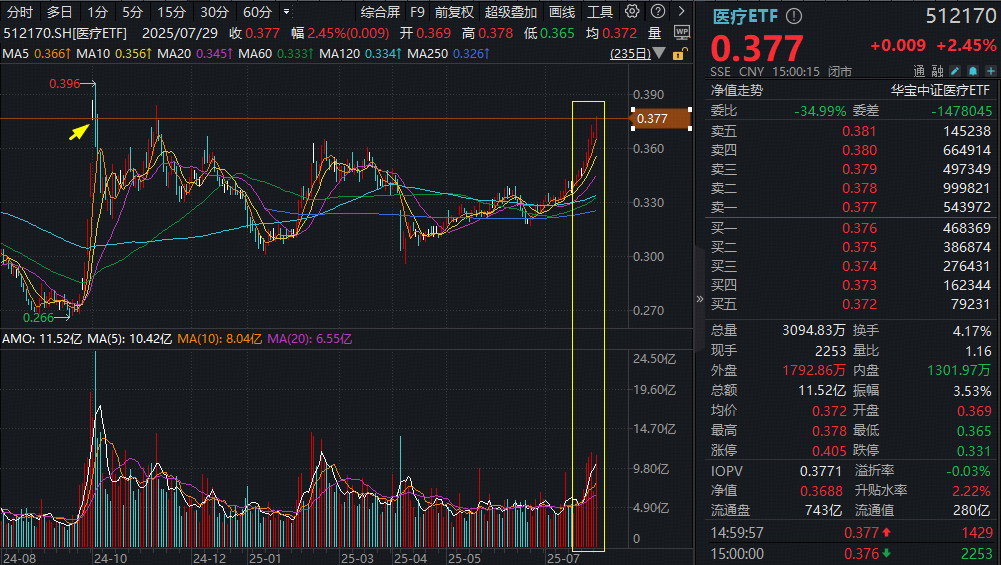Image resolution: width=1001 pixels, height=565 pixels.
Task: Select the orange 0.377 price line label
Action: point(660,119)
